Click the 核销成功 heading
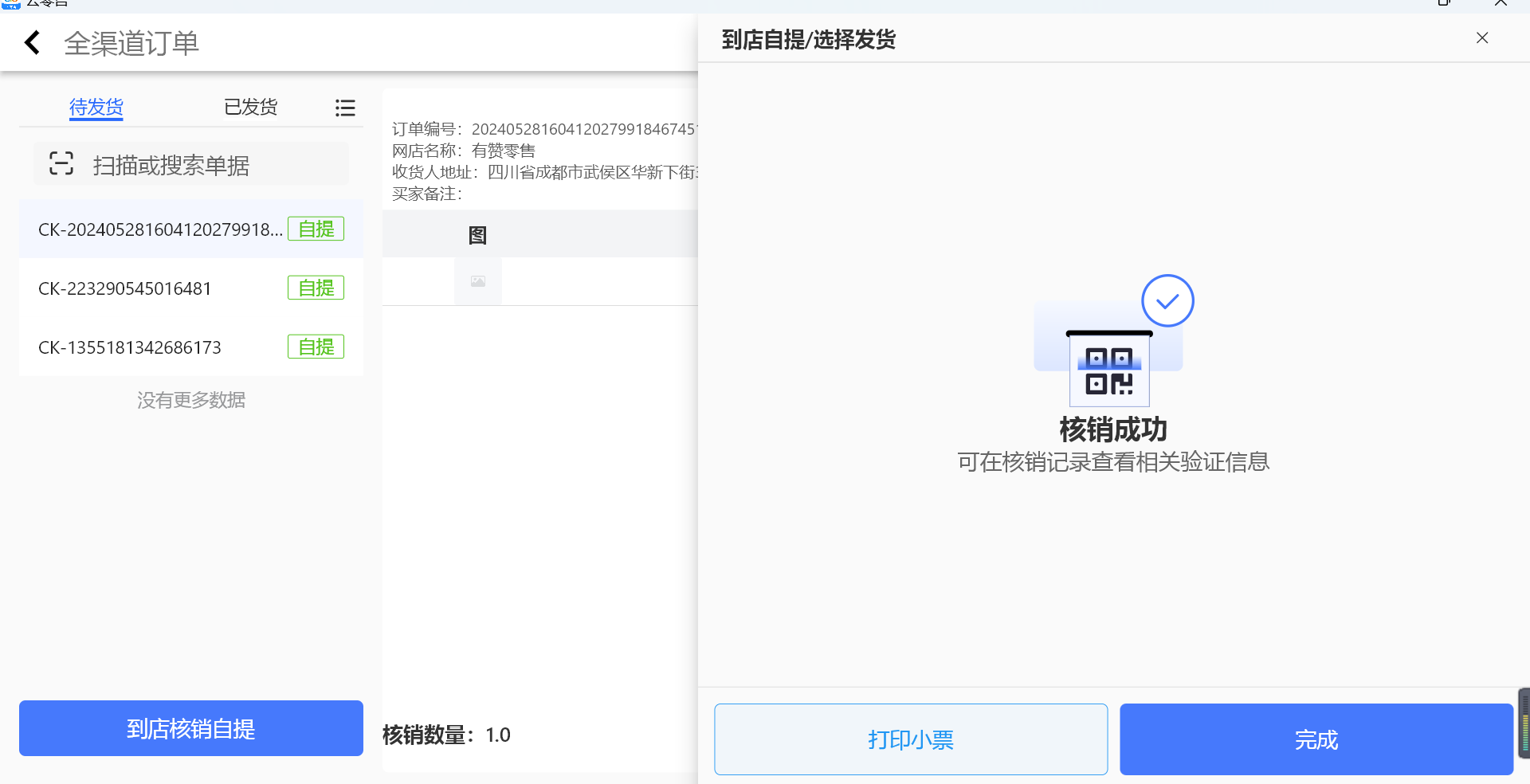The height and width of the screenshot is (784, 1530). tap(1113, 429)
